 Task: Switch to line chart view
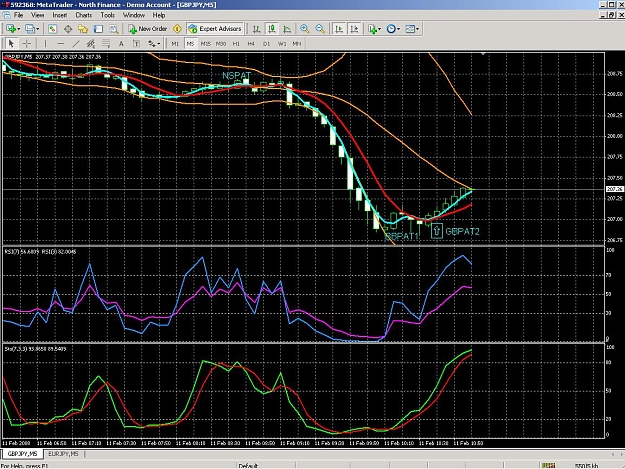287,29
